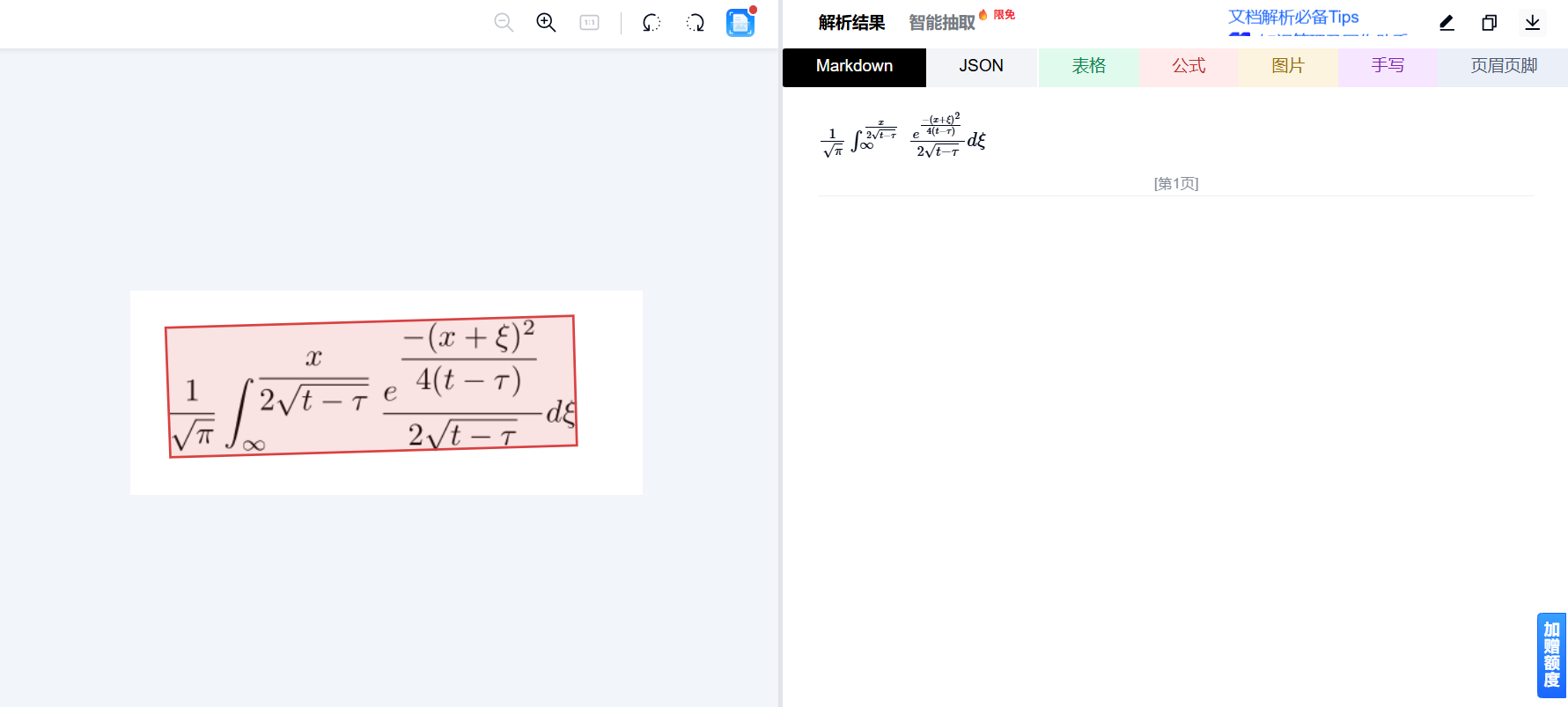Image resolution: width=1568 pixels, height=707 pixels.
Task: Select the JSON tab
Action: (982, 67)
